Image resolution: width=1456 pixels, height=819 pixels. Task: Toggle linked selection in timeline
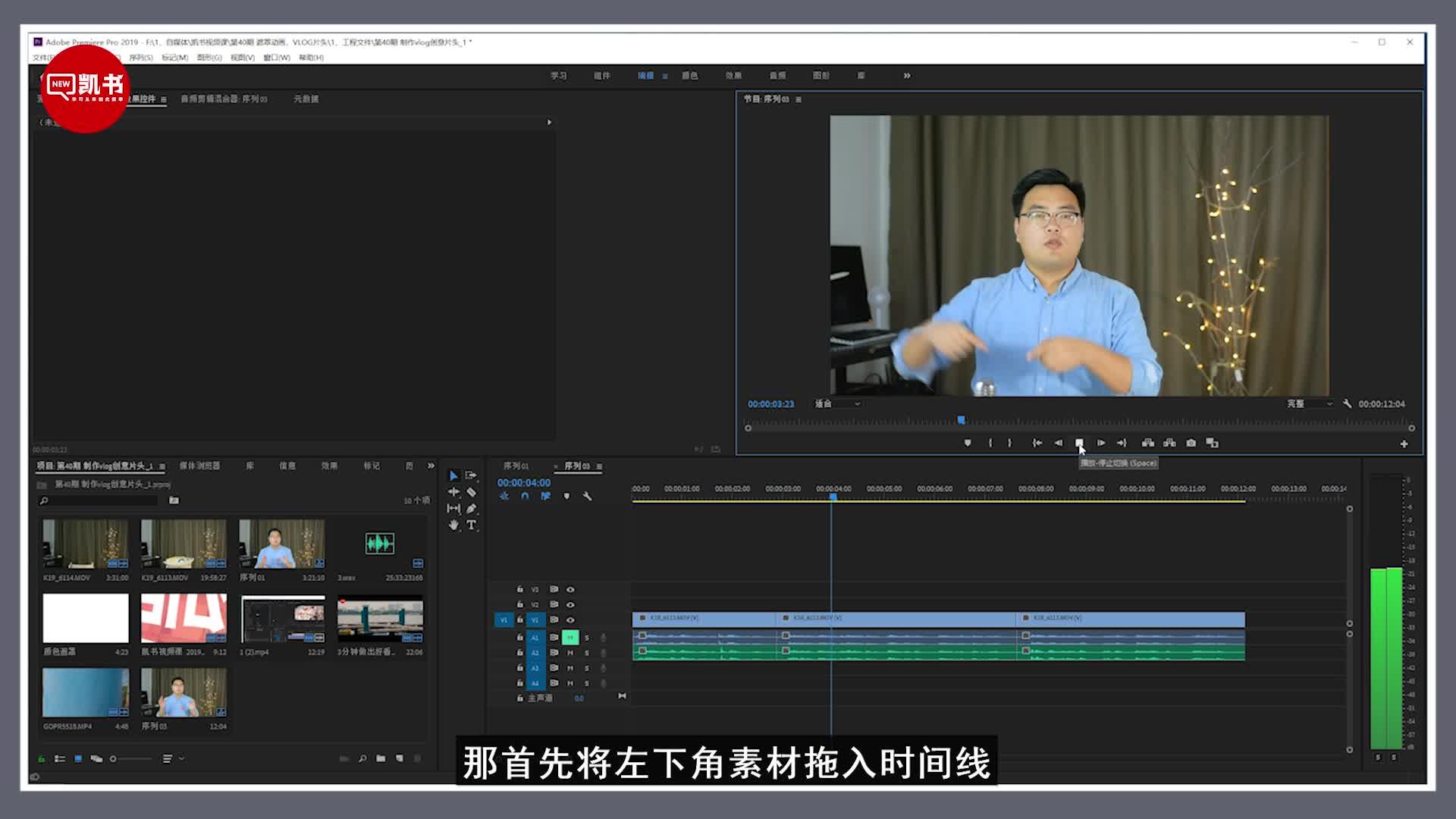click(545, 496)
